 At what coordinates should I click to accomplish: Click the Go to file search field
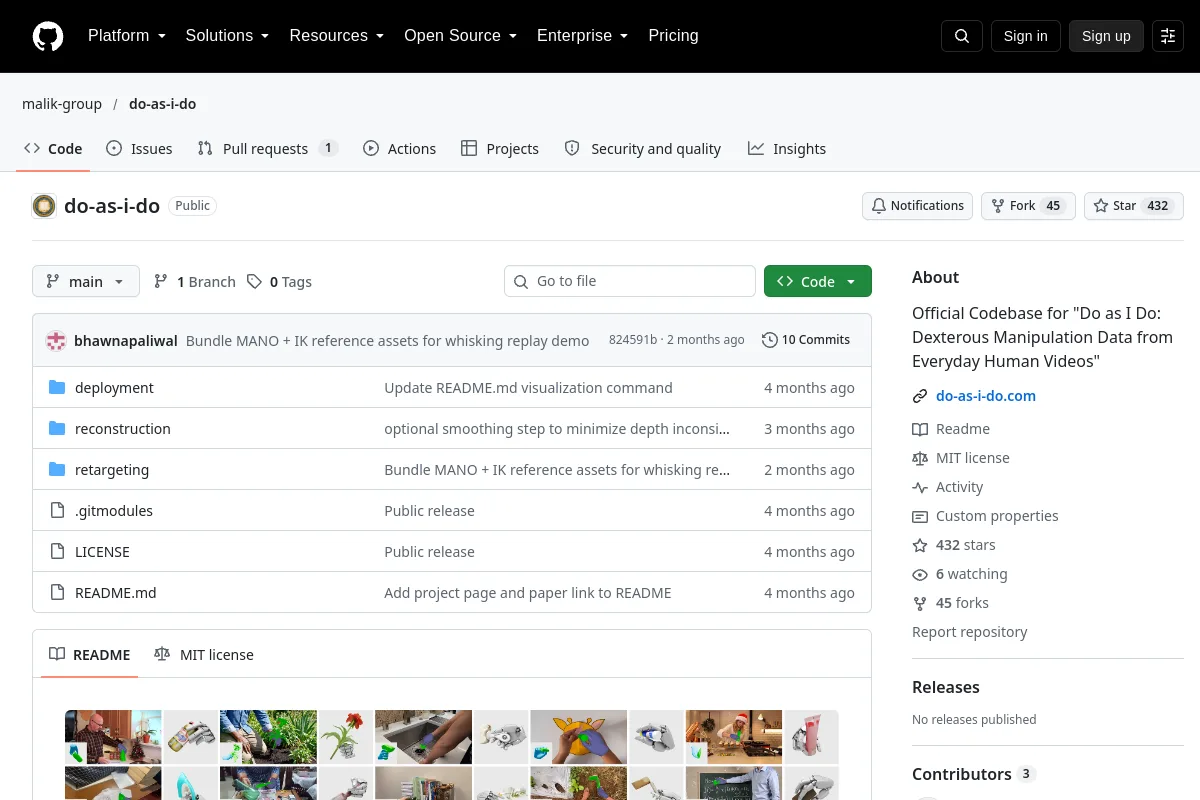630,281
